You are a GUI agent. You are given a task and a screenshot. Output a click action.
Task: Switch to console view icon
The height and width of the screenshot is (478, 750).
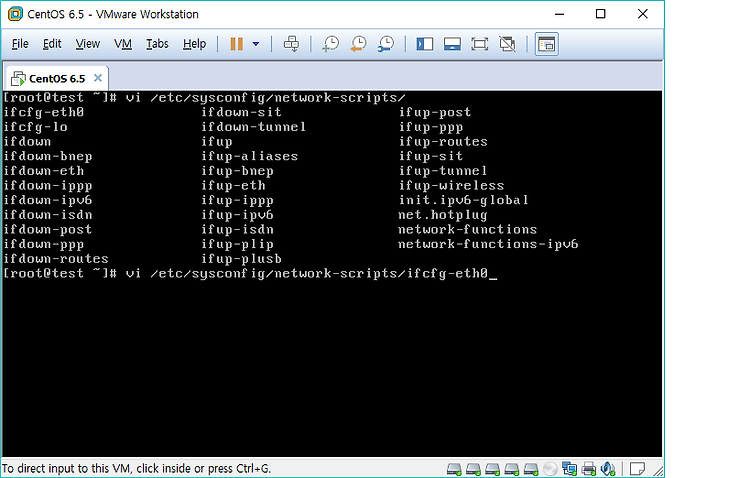coord(546,44)
